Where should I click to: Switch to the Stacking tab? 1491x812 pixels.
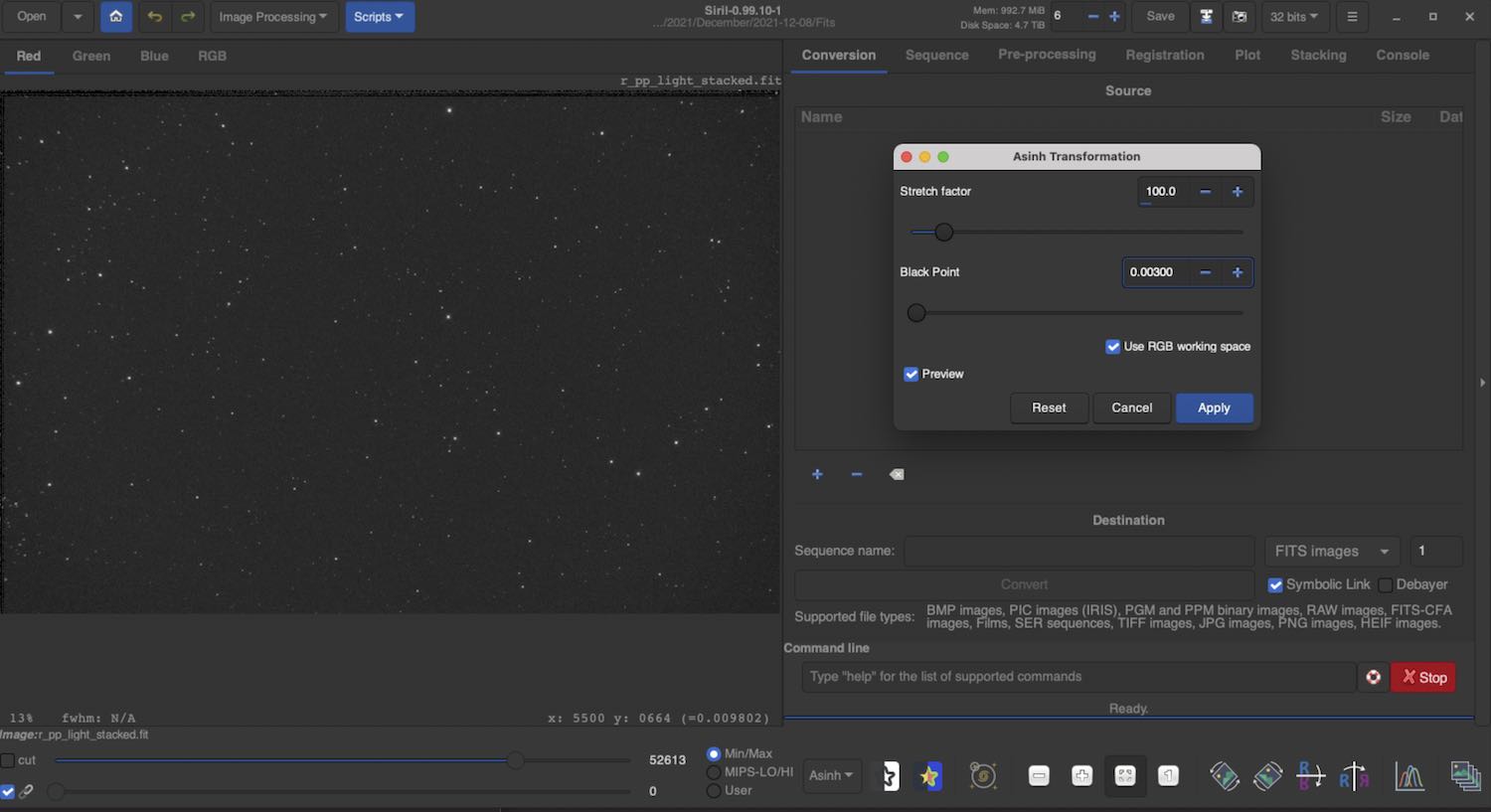pyautogui.click(x=1318, y=56)
